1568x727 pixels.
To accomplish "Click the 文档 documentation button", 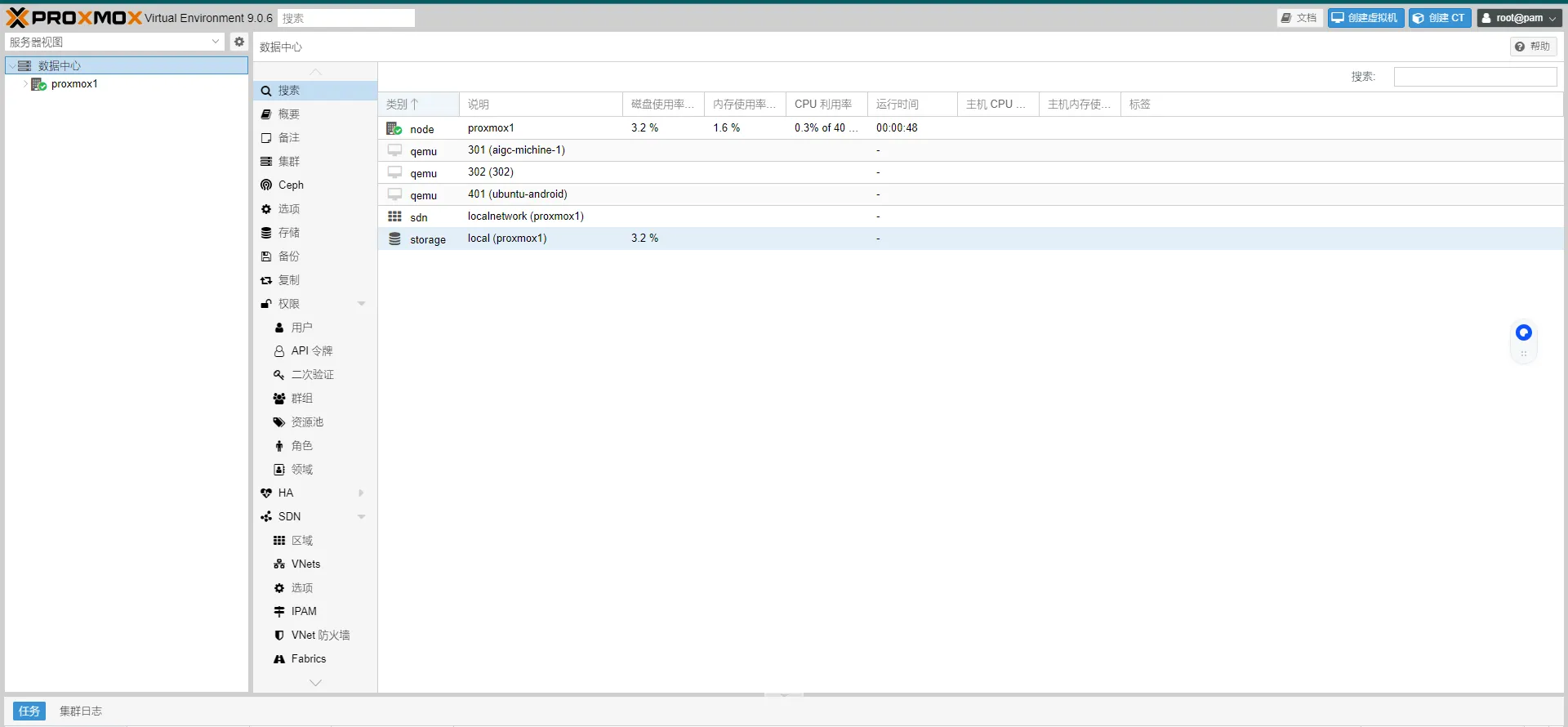I will [1299, 18].
